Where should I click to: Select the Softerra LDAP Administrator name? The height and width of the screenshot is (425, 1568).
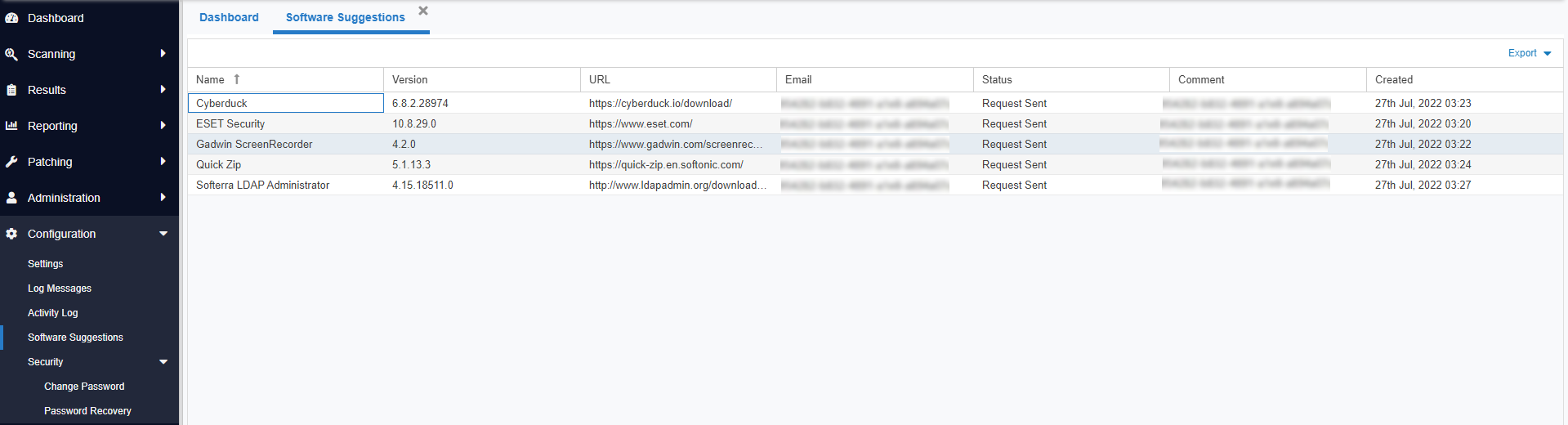click(x=262, y=185)
